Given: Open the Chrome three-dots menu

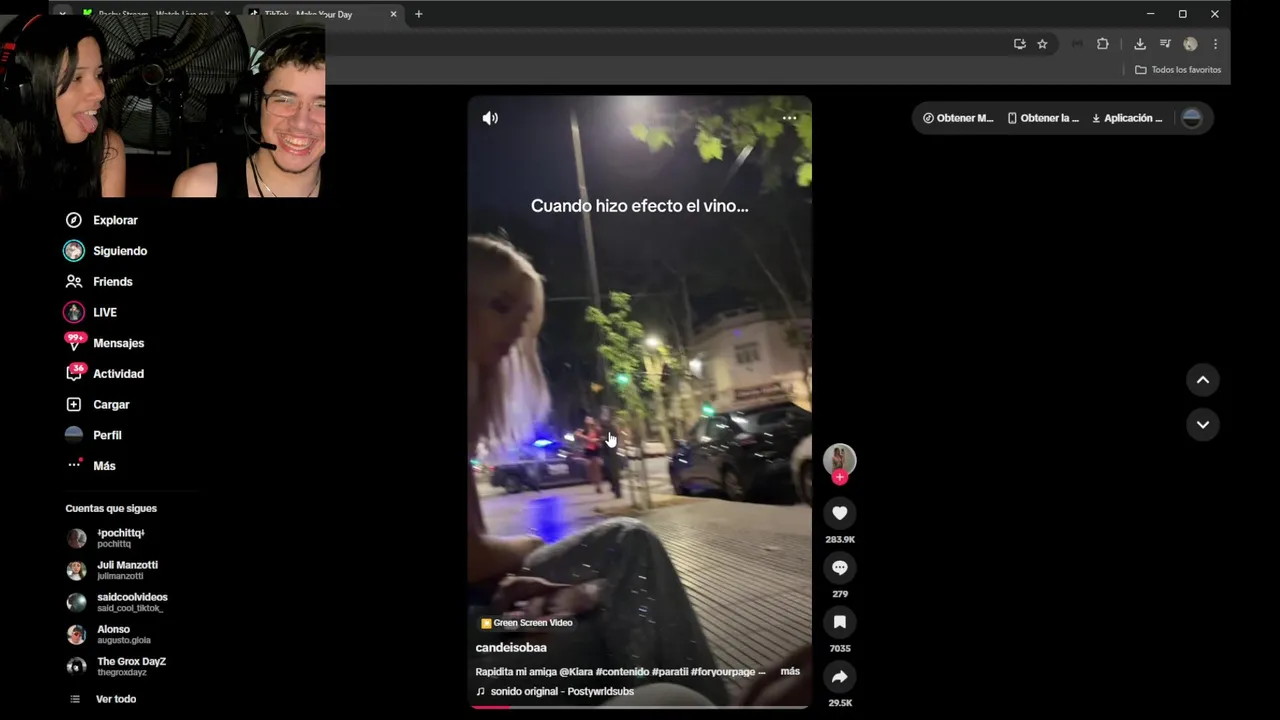Looking at the screenshot, I should (1215, 44).
